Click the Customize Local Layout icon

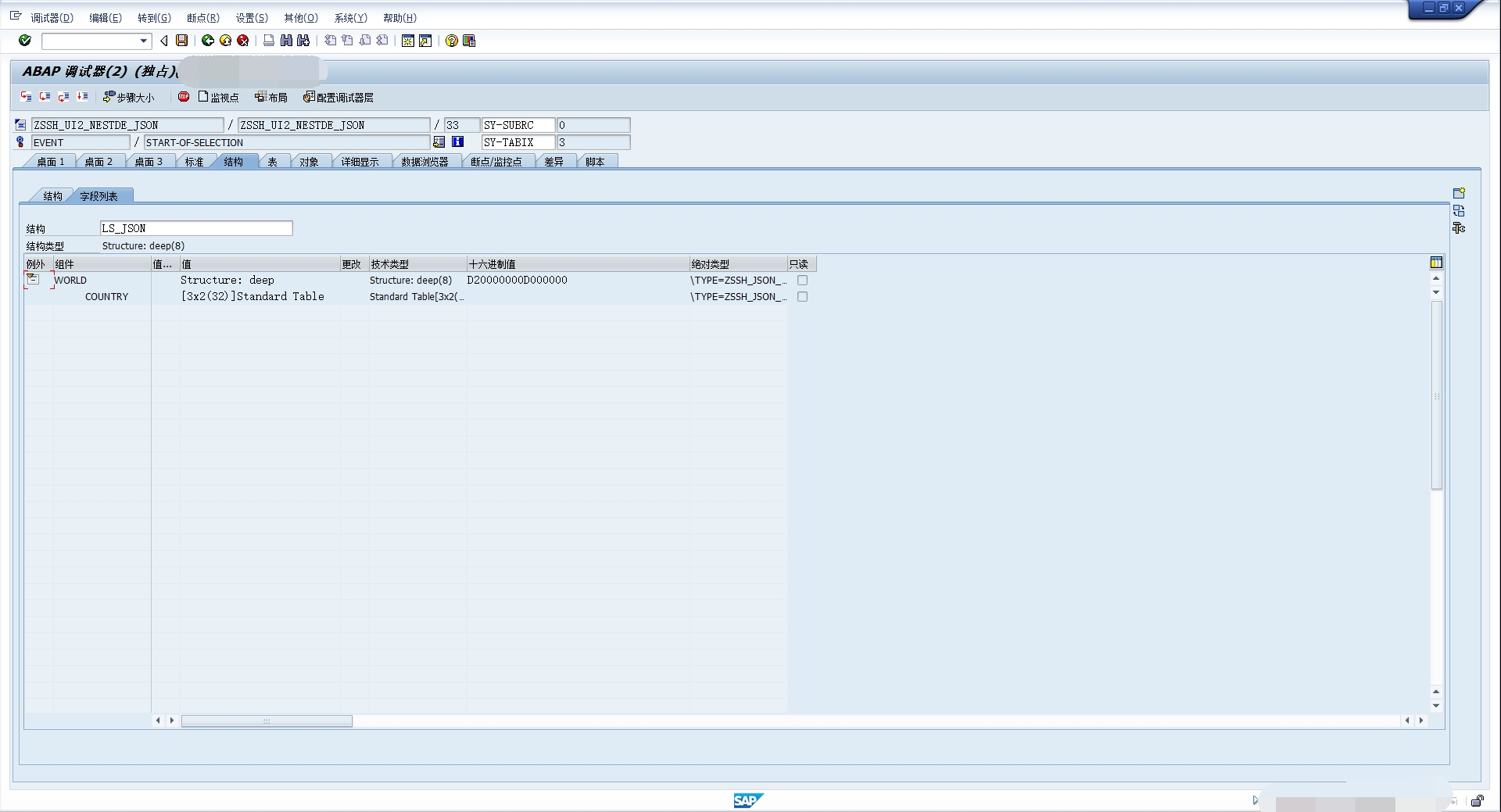(469, 41)
